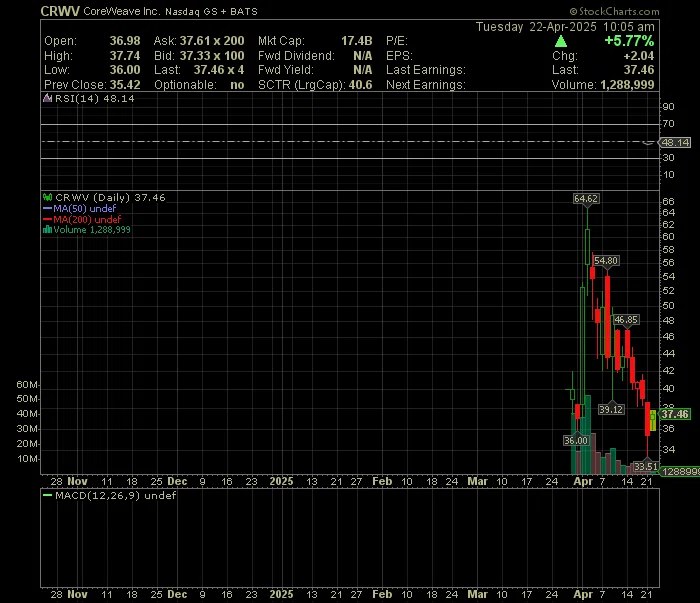
Task: Click the Open value 36.98
Action: [x=125, y=41]
